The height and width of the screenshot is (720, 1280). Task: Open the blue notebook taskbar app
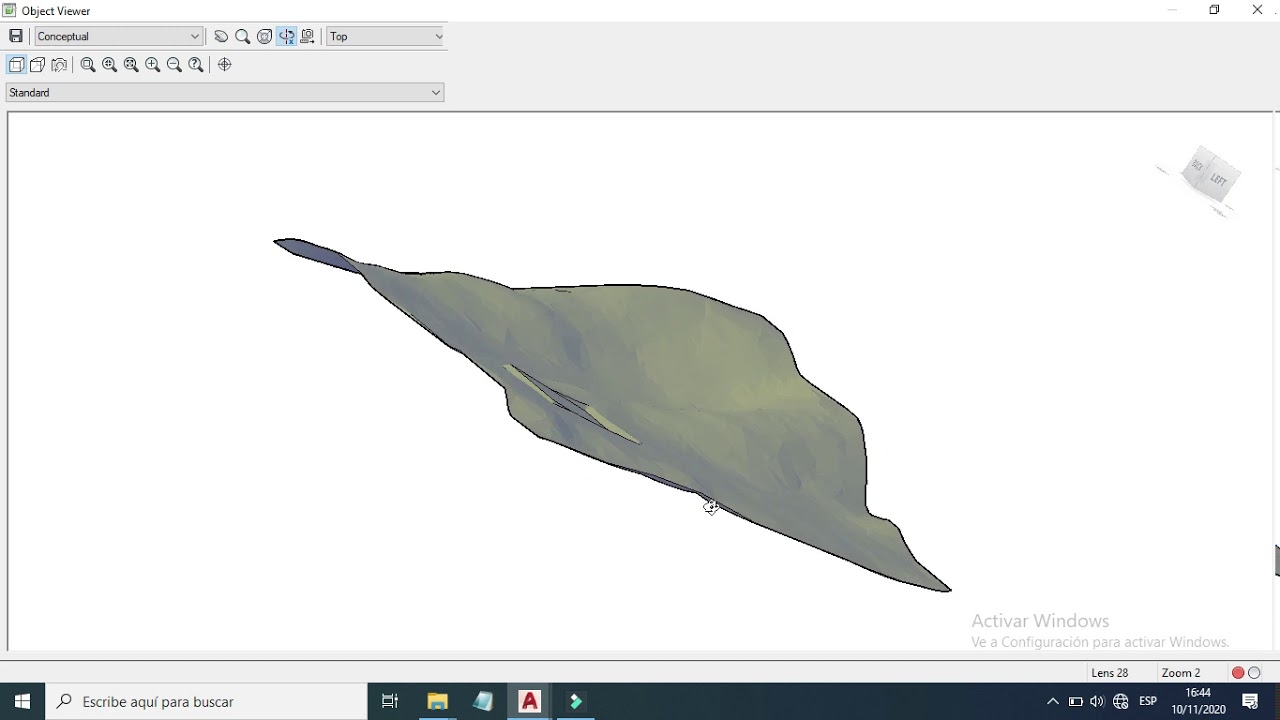(x=484, y=701)
